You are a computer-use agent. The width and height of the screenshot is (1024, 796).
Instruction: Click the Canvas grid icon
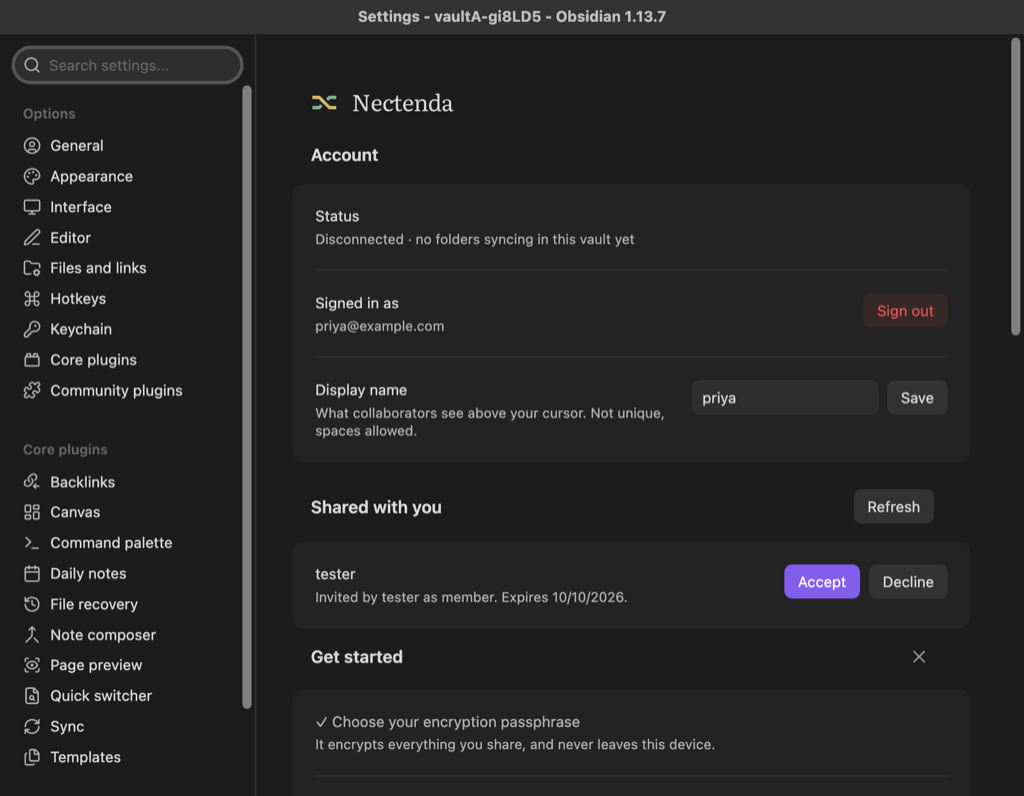coord(32,512)
